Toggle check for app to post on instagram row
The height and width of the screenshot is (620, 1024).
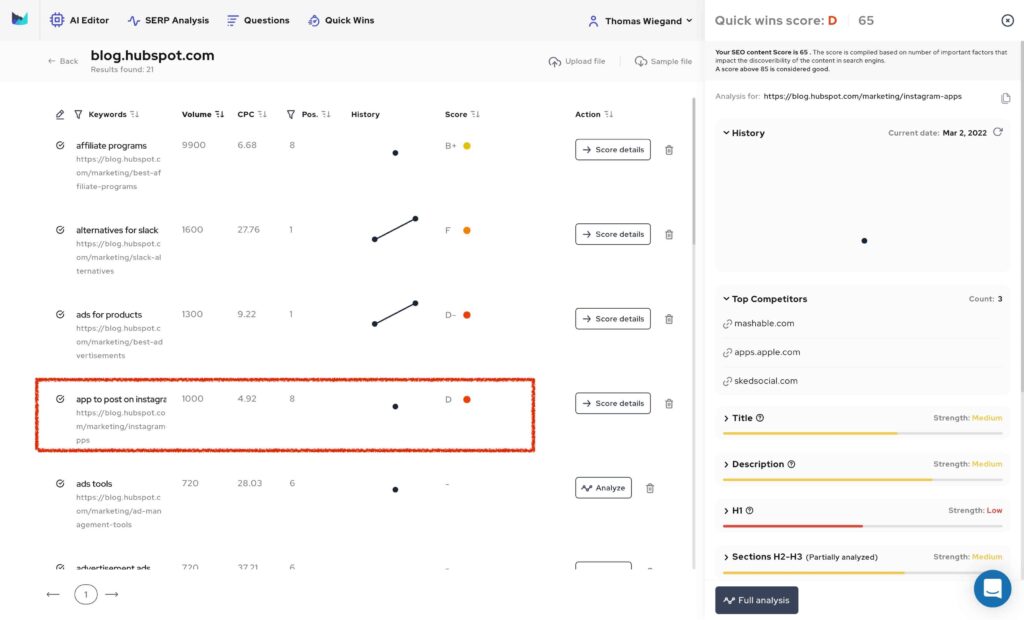click(x=60, y=399)
